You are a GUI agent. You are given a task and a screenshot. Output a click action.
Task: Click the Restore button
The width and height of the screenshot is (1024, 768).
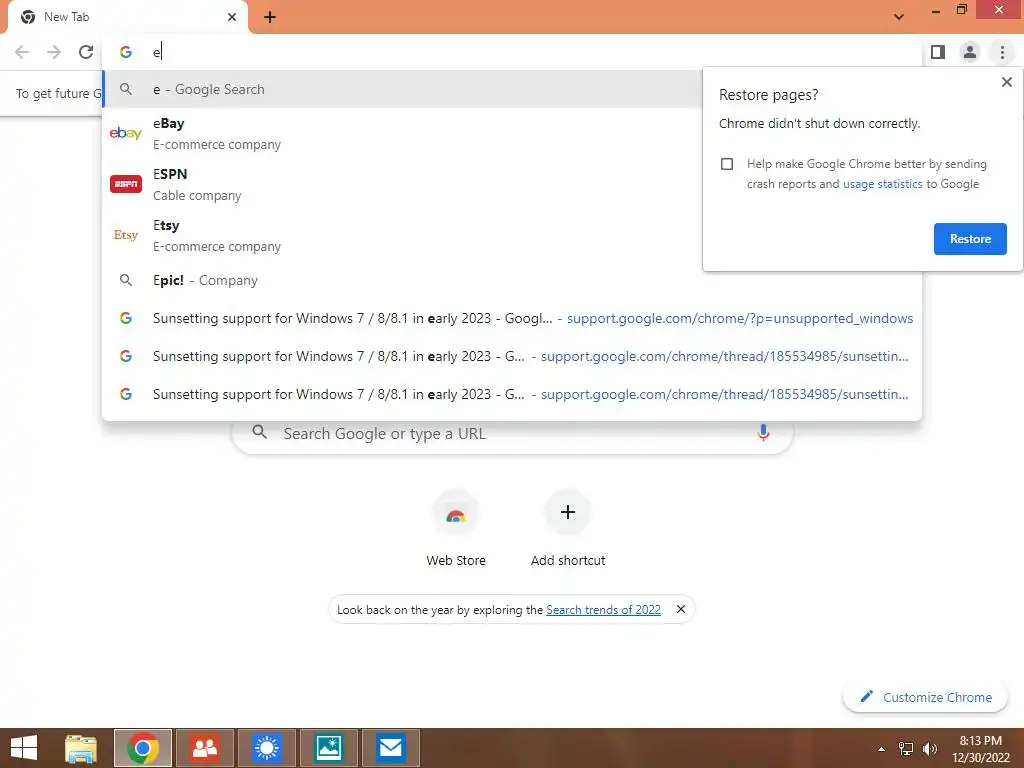(970, 239)
